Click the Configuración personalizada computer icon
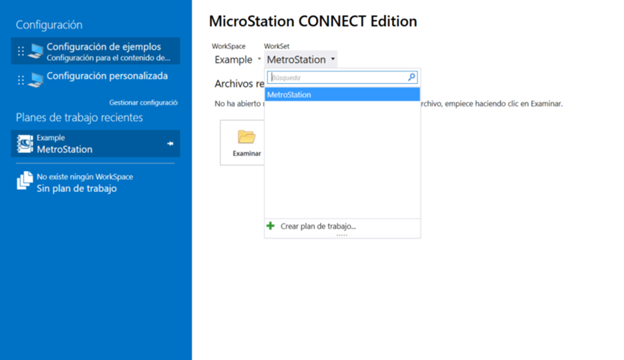The height and width of the screenshot is (360, 624). 35,80
